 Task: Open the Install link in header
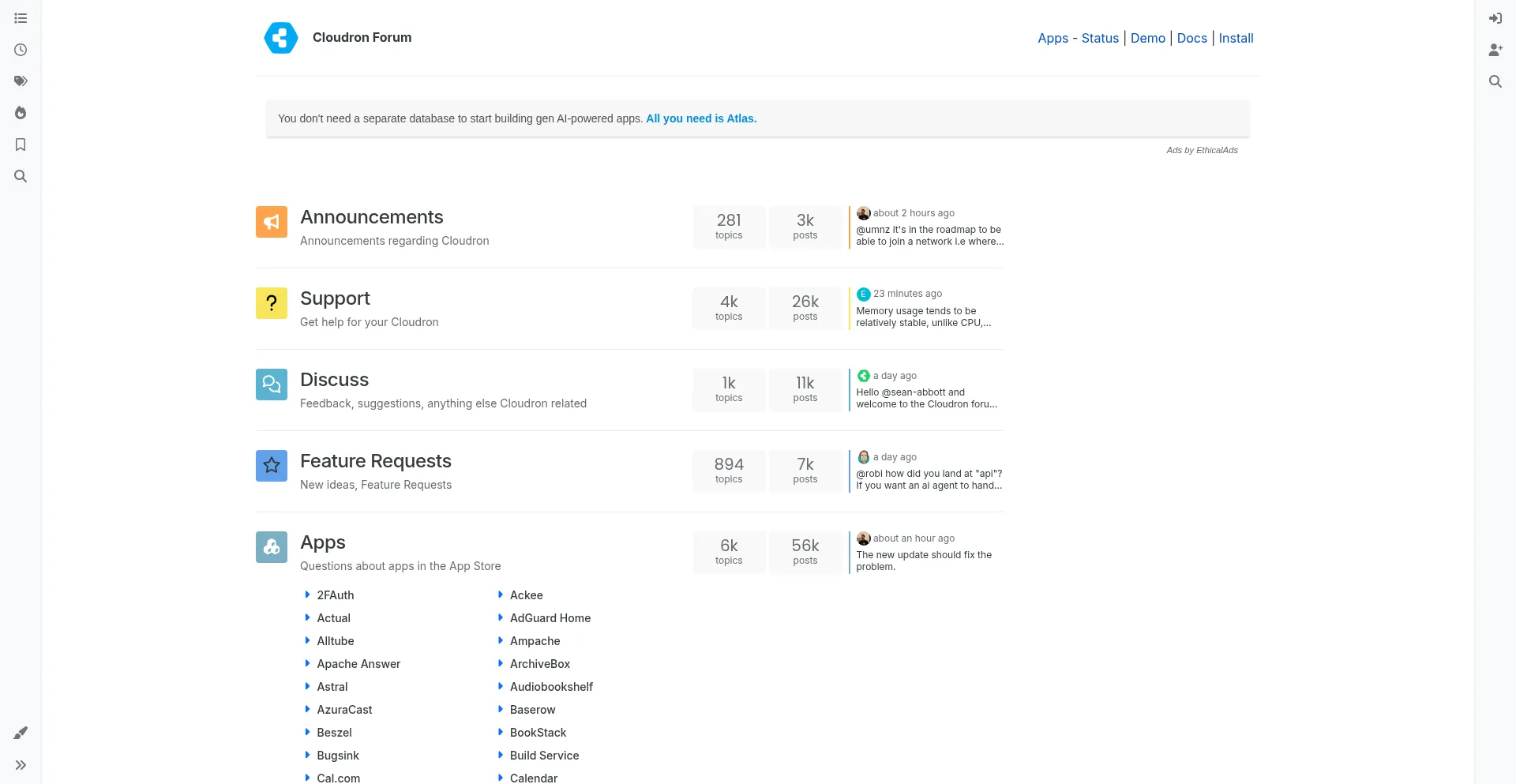1236,38
